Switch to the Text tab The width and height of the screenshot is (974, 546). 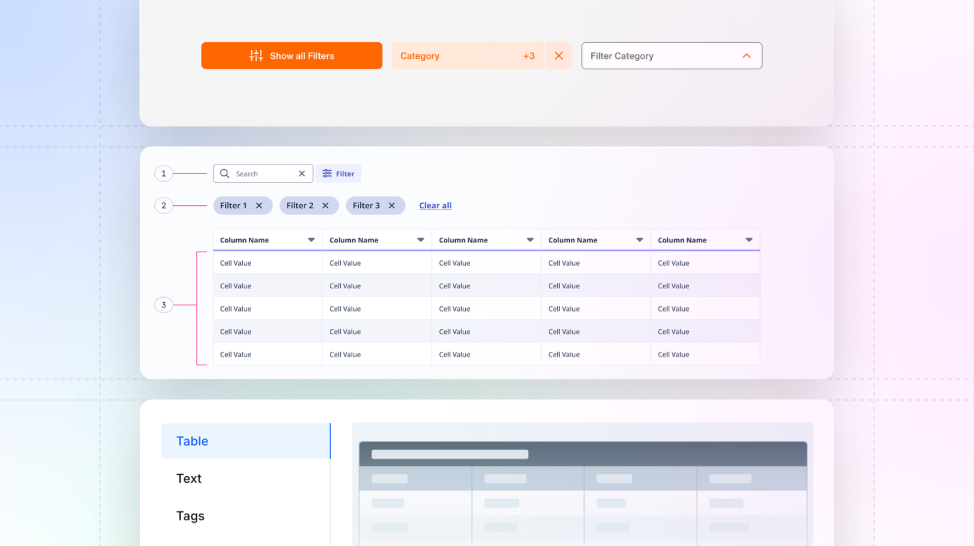[189, 478]
